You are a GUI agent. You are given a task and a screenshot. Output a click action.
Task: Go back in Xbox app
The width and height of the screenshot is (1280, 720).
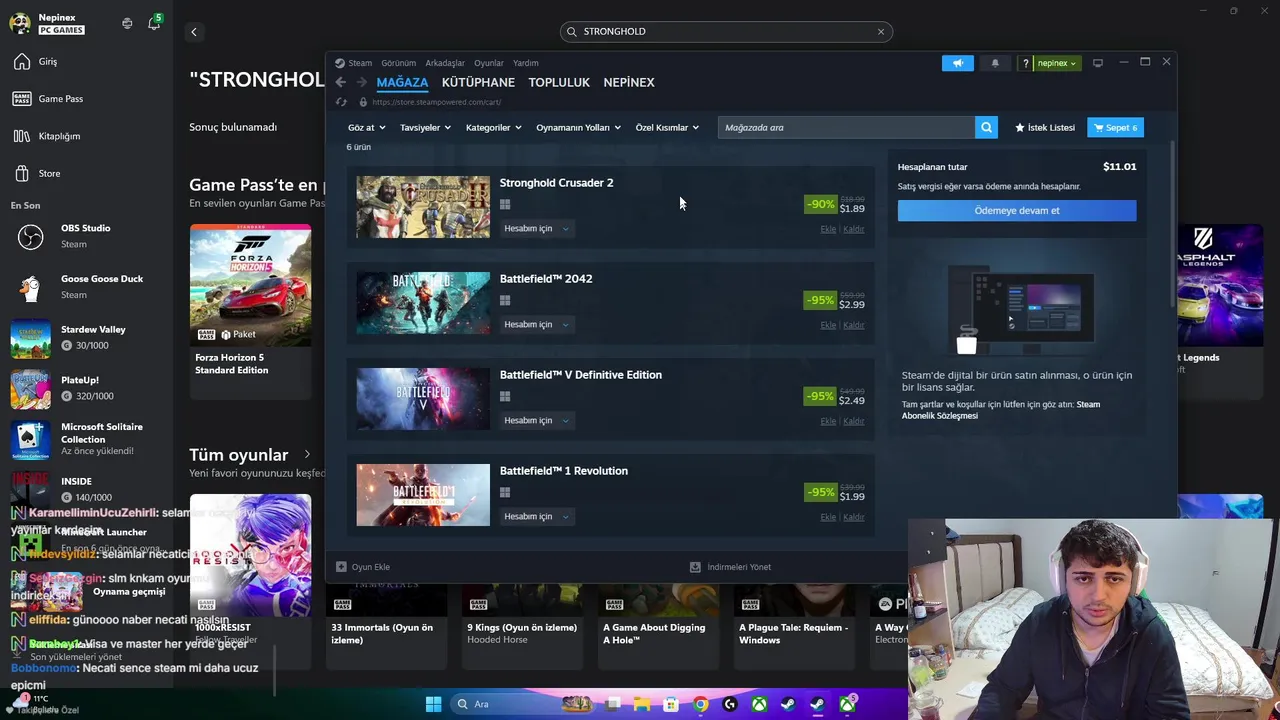coord(194,32)
